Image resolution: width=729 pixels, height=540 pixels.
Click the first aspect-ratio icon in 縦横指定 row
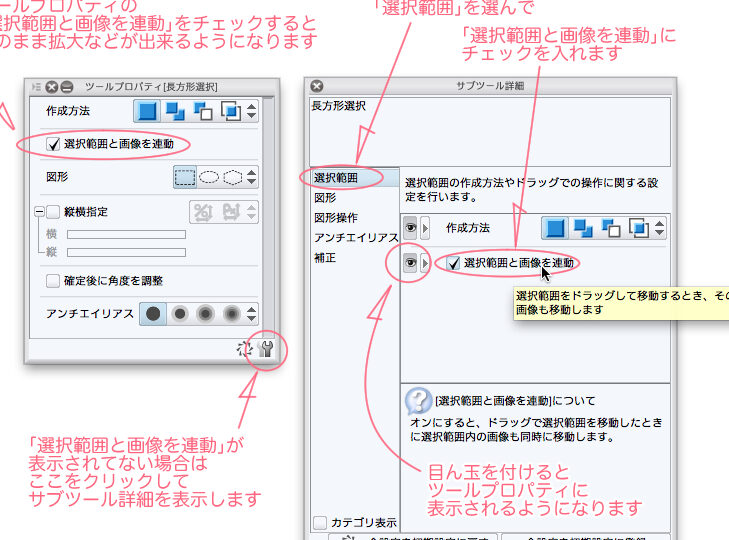click(203, 212)
